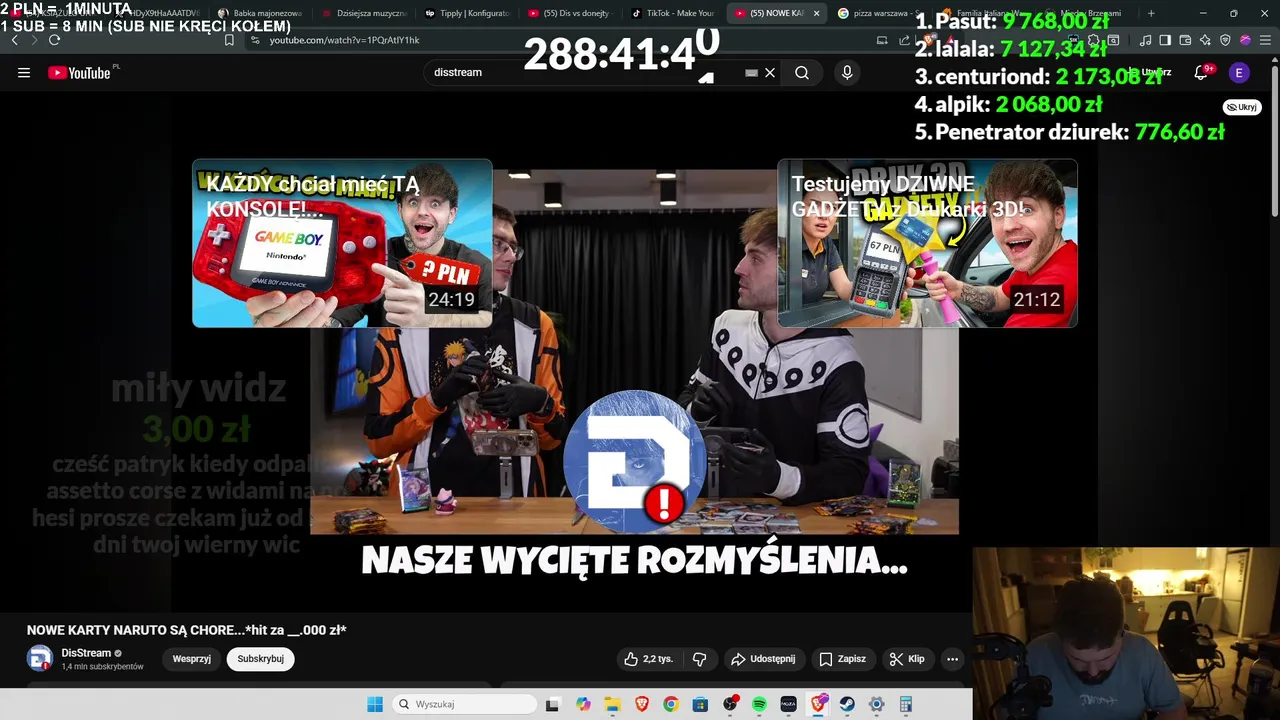Open Windows Settings gear on the taskbar
The image size is (1280, 720).
(x=876, y=705)
